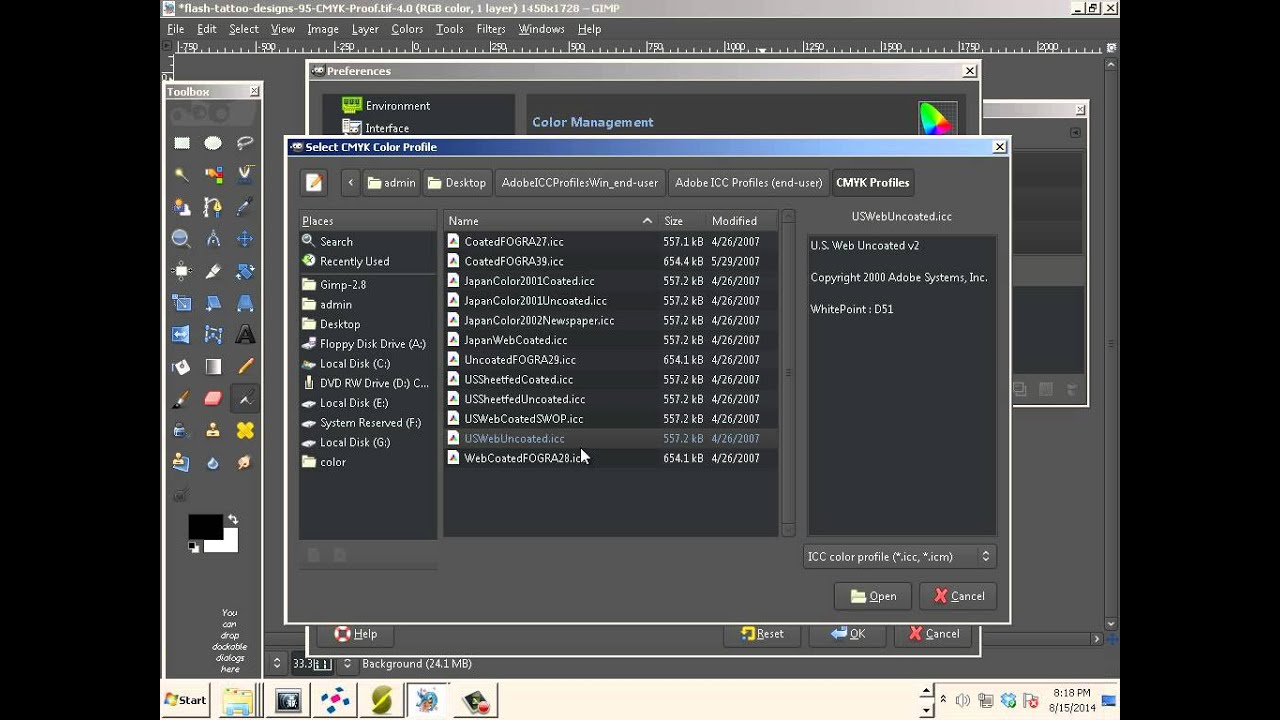Go to the Desktop folder in path bar
Image resolution: width=1280 pixels, height=720 pixels.
[456, 182]
